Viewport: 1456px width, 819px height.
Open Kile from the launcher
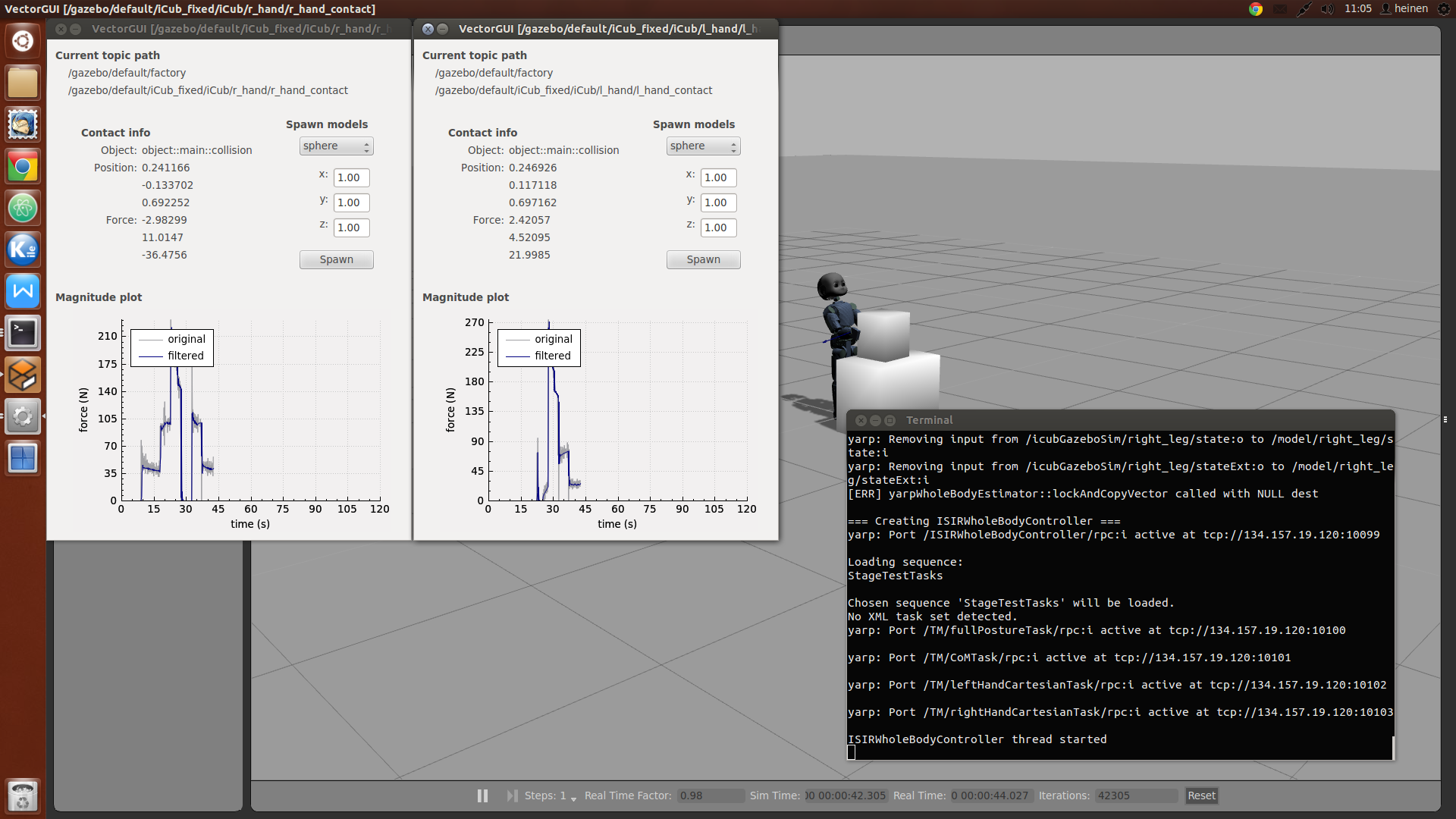coord(22,249)
